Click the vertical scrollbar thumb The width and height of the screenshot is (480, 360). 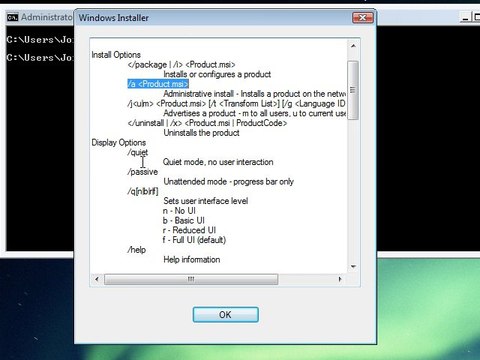tap(353, 90)
